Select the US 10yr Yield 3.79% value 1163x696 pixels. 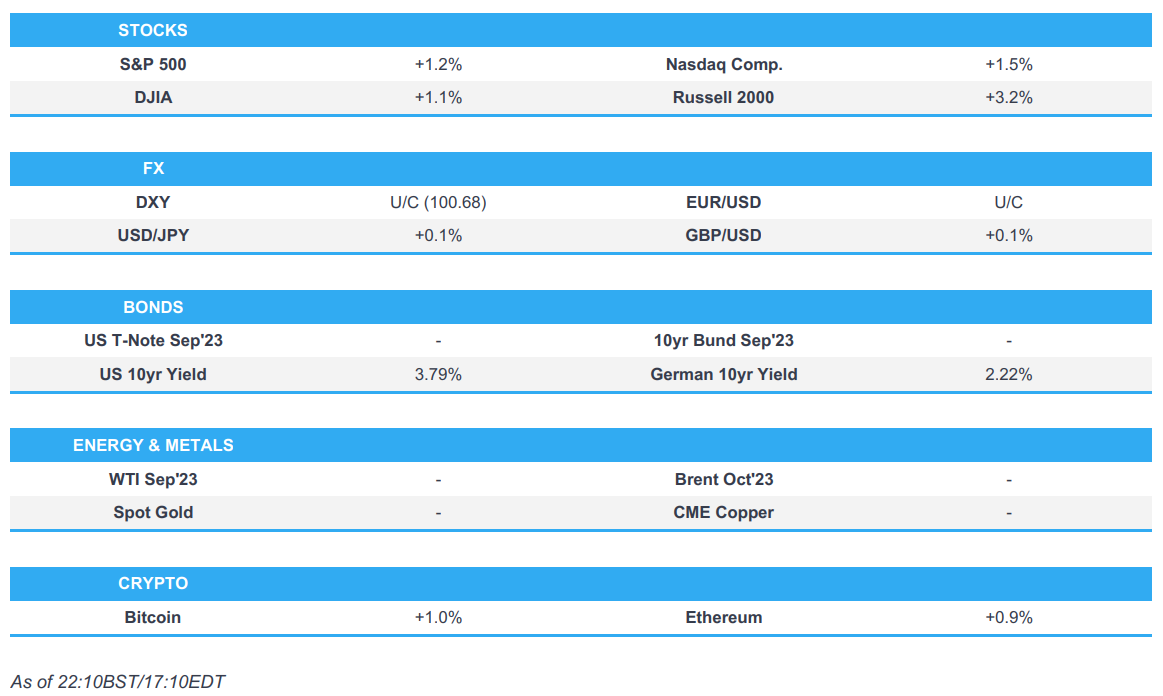pos(438,374)
